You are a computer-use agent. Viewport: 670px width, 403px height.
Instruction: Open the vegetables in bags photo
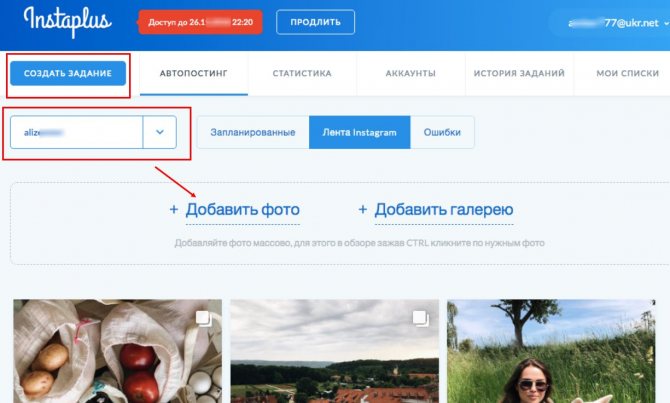pyautogui.click(x=118, y=351)
